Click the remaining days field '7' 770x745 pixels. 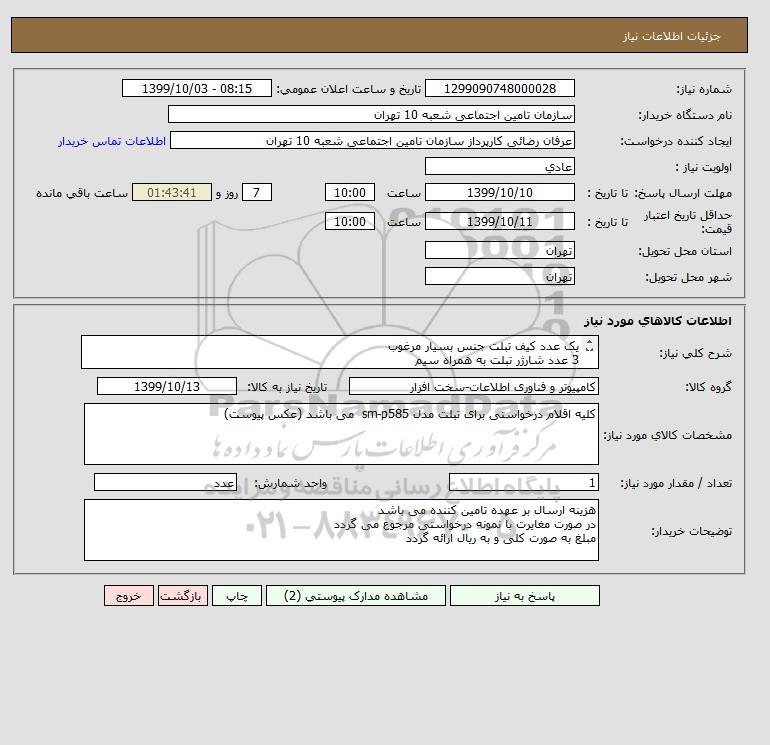pyautogui.click(x=256, y=193)
